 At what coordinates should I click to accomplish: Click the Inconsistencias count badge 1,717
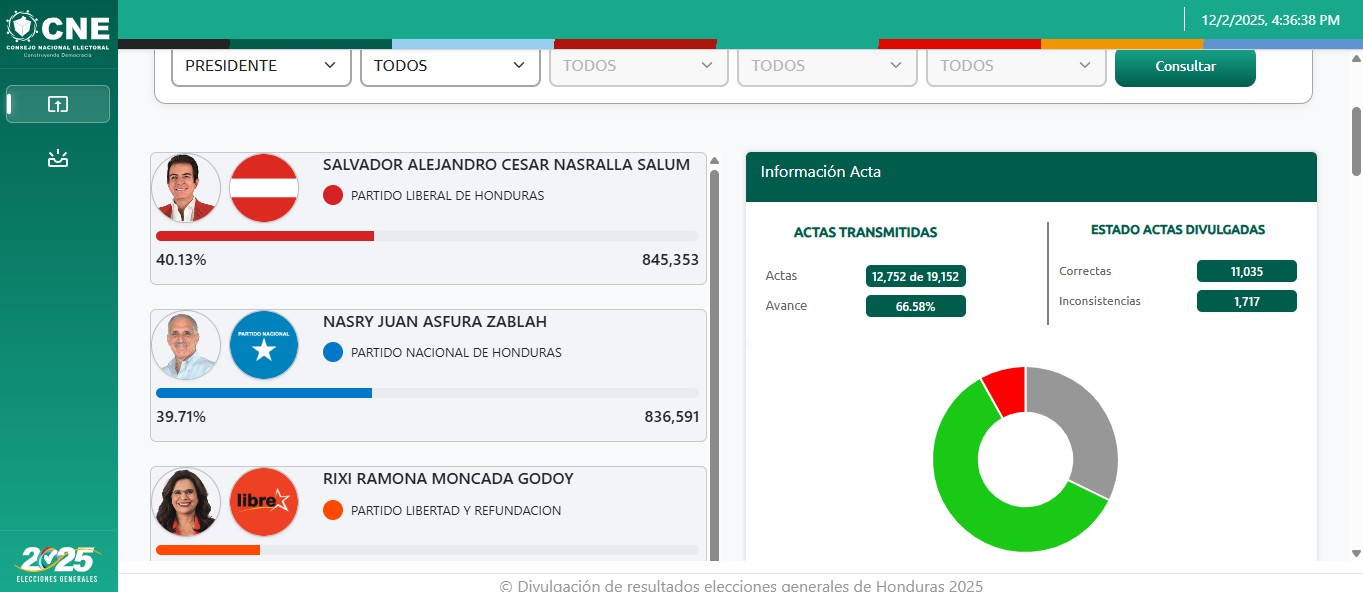coord(1246,301)
